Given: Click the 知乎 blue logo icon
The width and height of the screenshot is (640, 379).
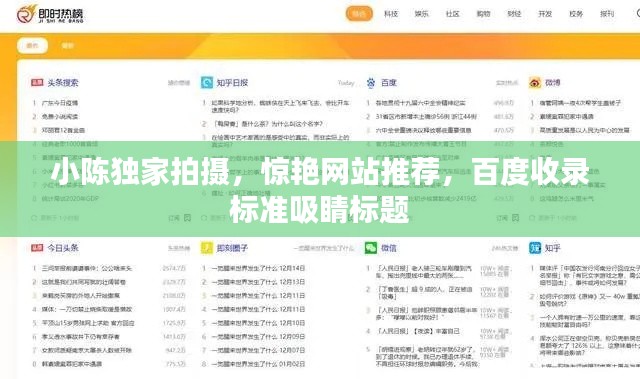Looking at the screenshot, I should pos(535,248).
